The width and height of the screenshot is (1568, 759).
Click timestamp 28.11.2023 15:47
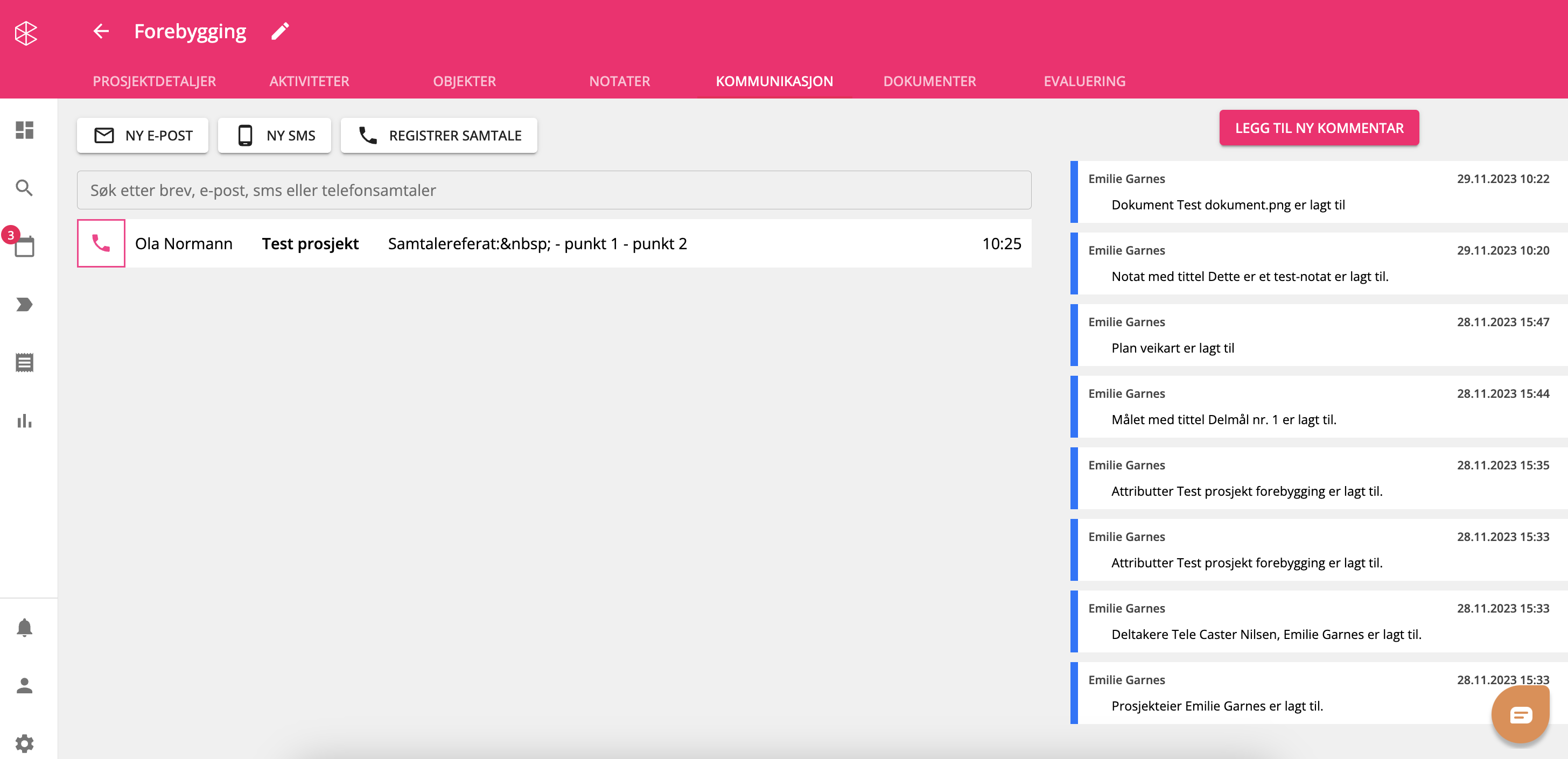pos(1503,322)
